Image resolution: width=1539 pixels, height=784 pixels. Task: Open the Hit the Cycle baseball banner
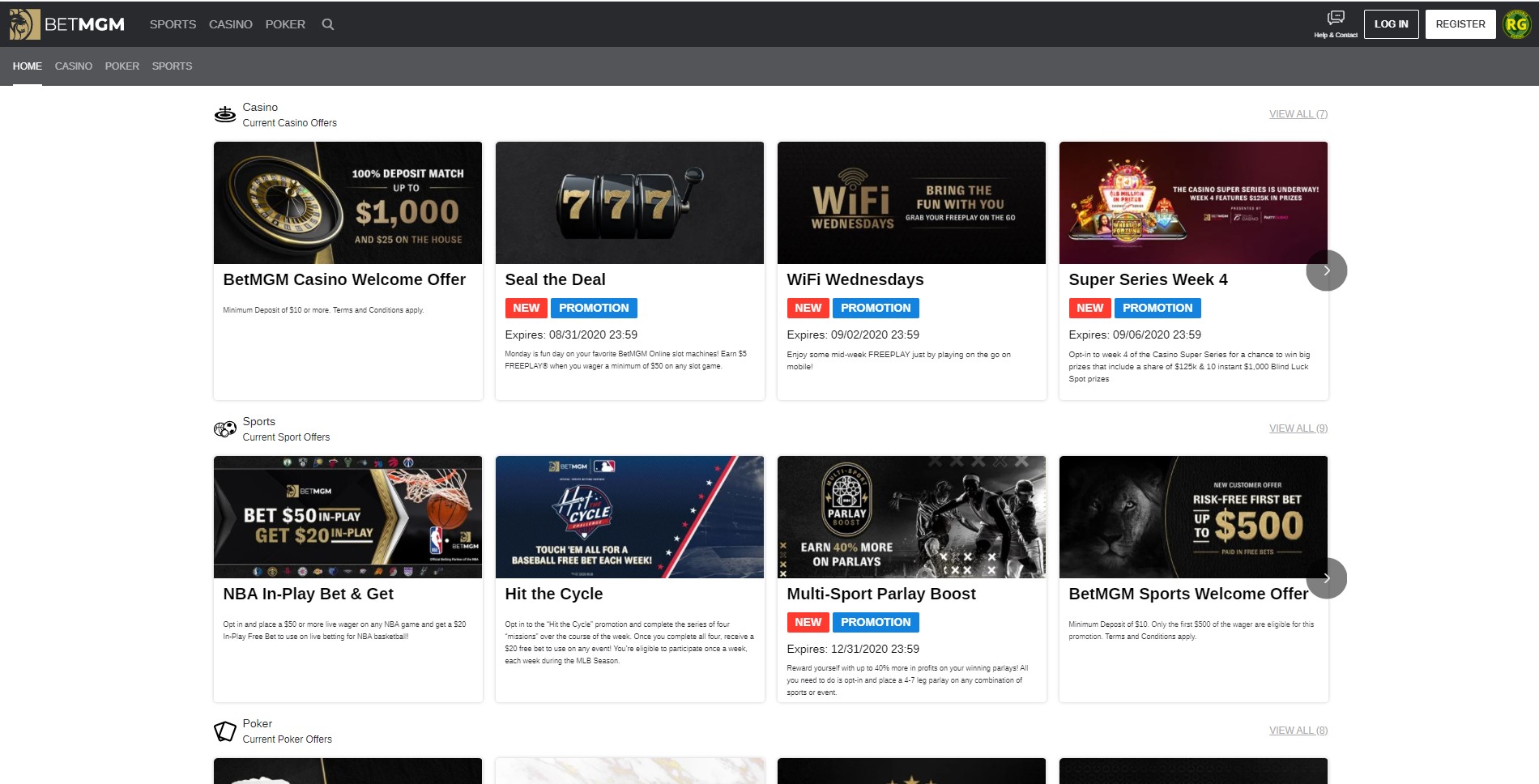[x=629, y=517]
